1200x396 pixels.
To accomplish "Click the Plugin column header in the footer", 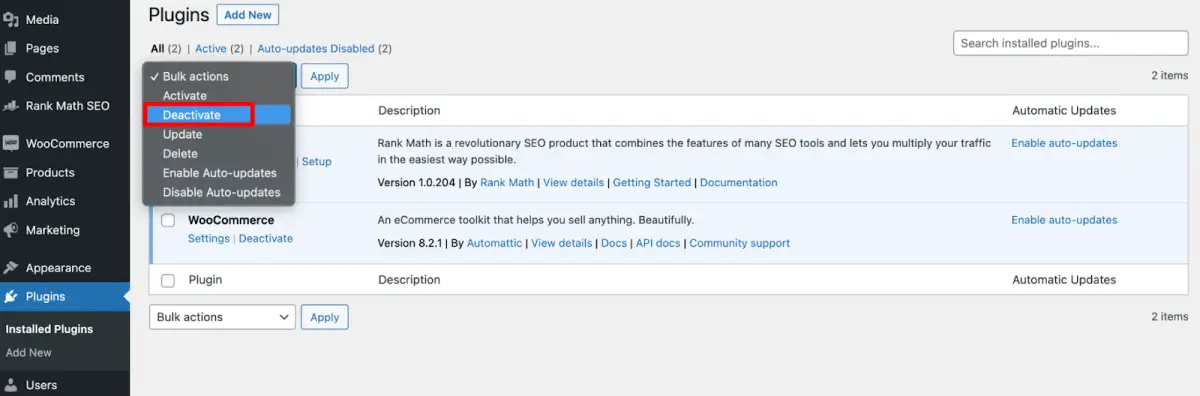I will tap(205, 280).
